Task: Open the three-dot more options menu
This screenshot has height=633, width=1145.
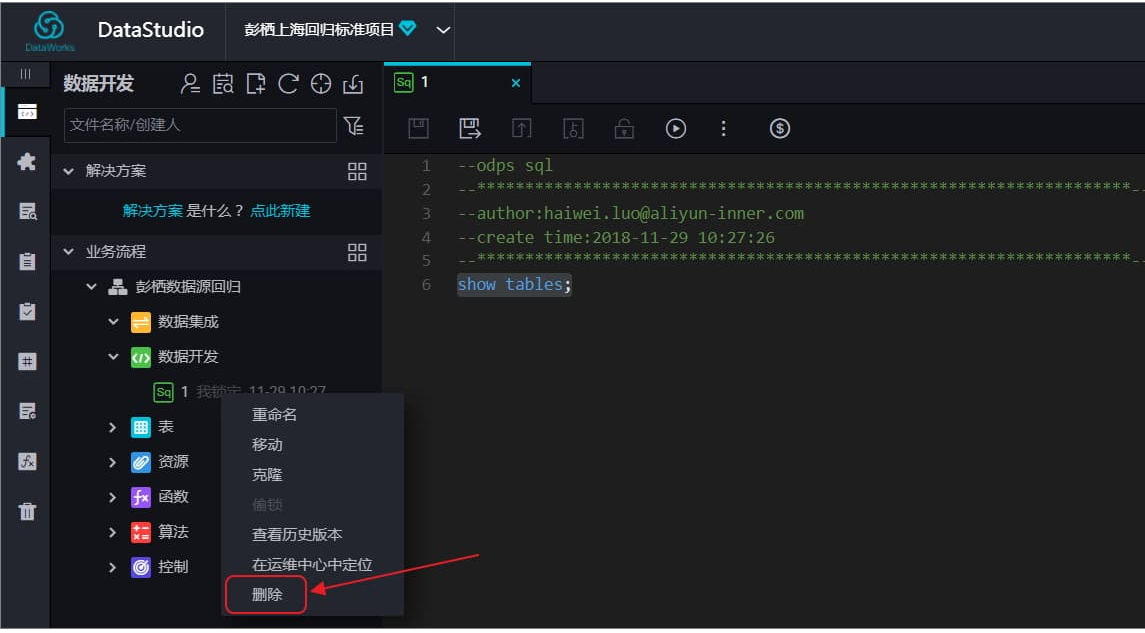Action: point(724,128)
